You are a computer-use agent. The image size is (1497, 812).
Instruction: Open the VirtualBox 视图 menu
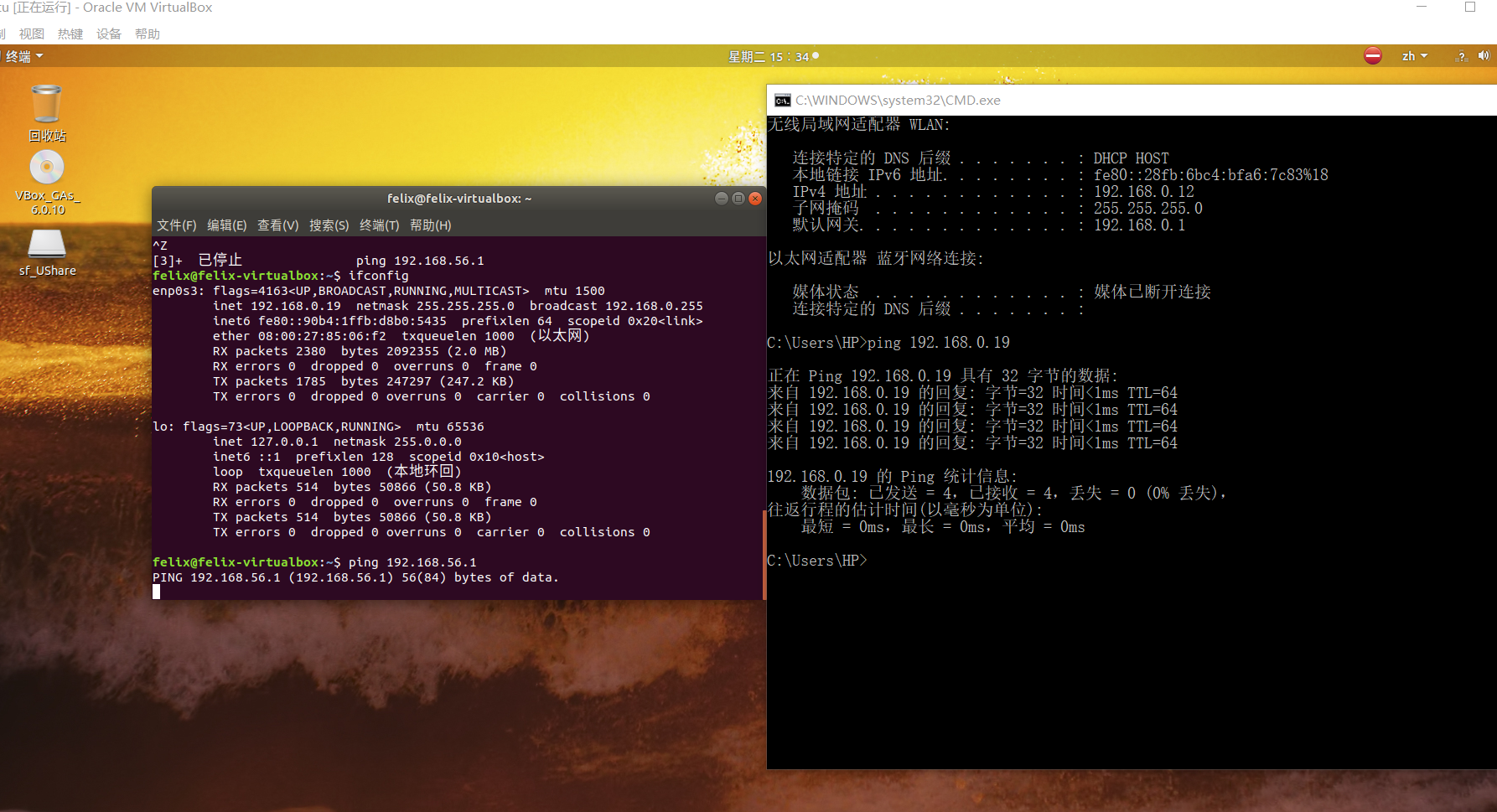coord(31,34)
